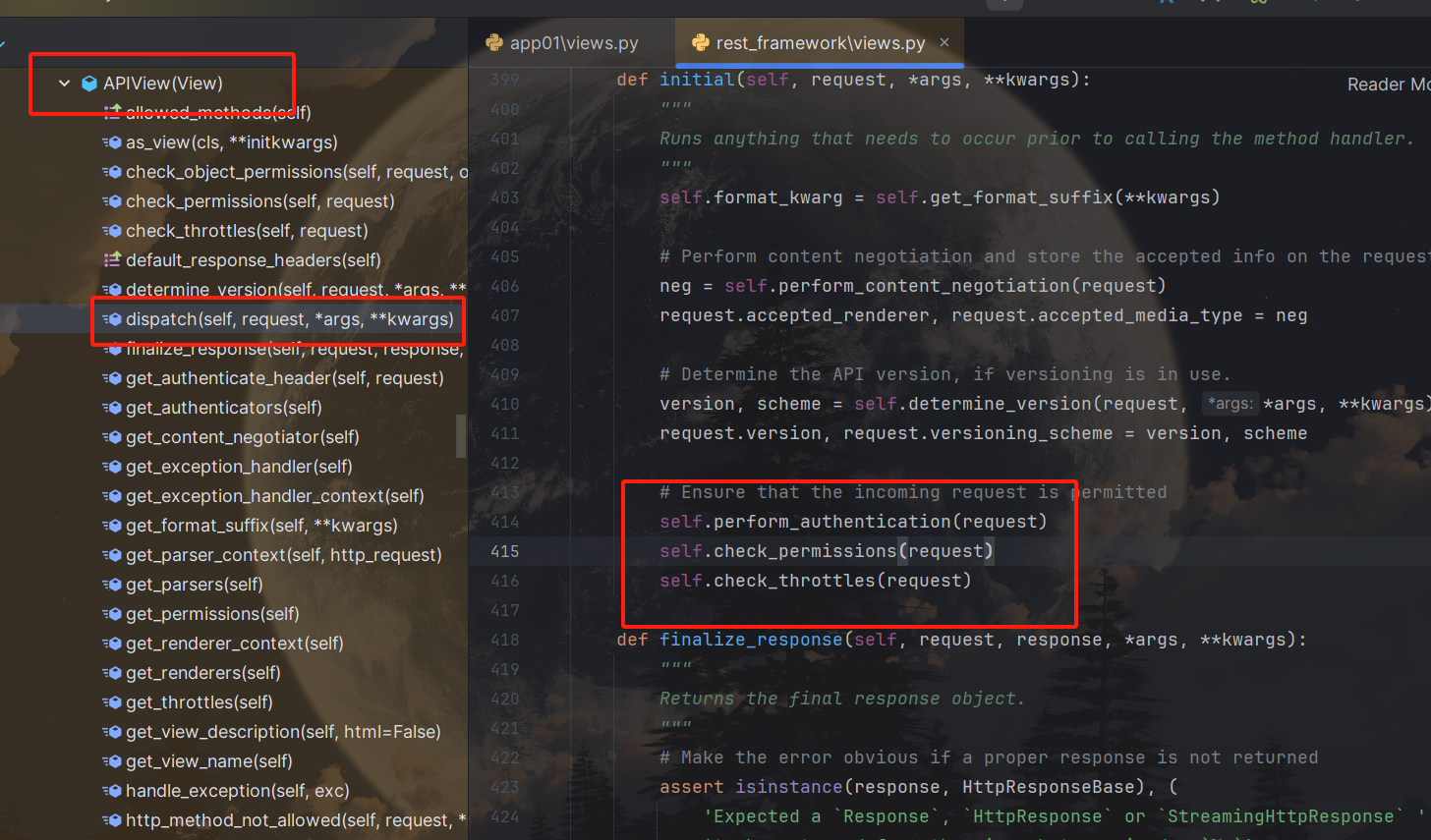The height and width of the screenshot is (840, 1431).
Task: Click the Python file icon on app01\views.py tab
Action: [494, 42]
